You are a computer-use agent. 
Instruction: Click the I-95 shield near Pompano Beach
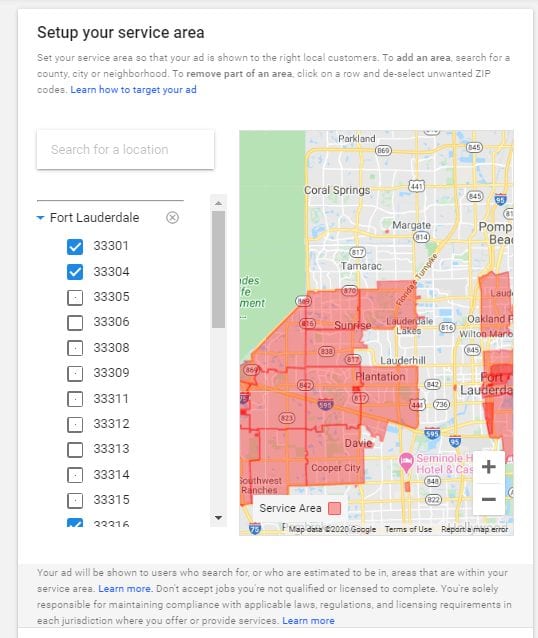(x=500, y=199)
